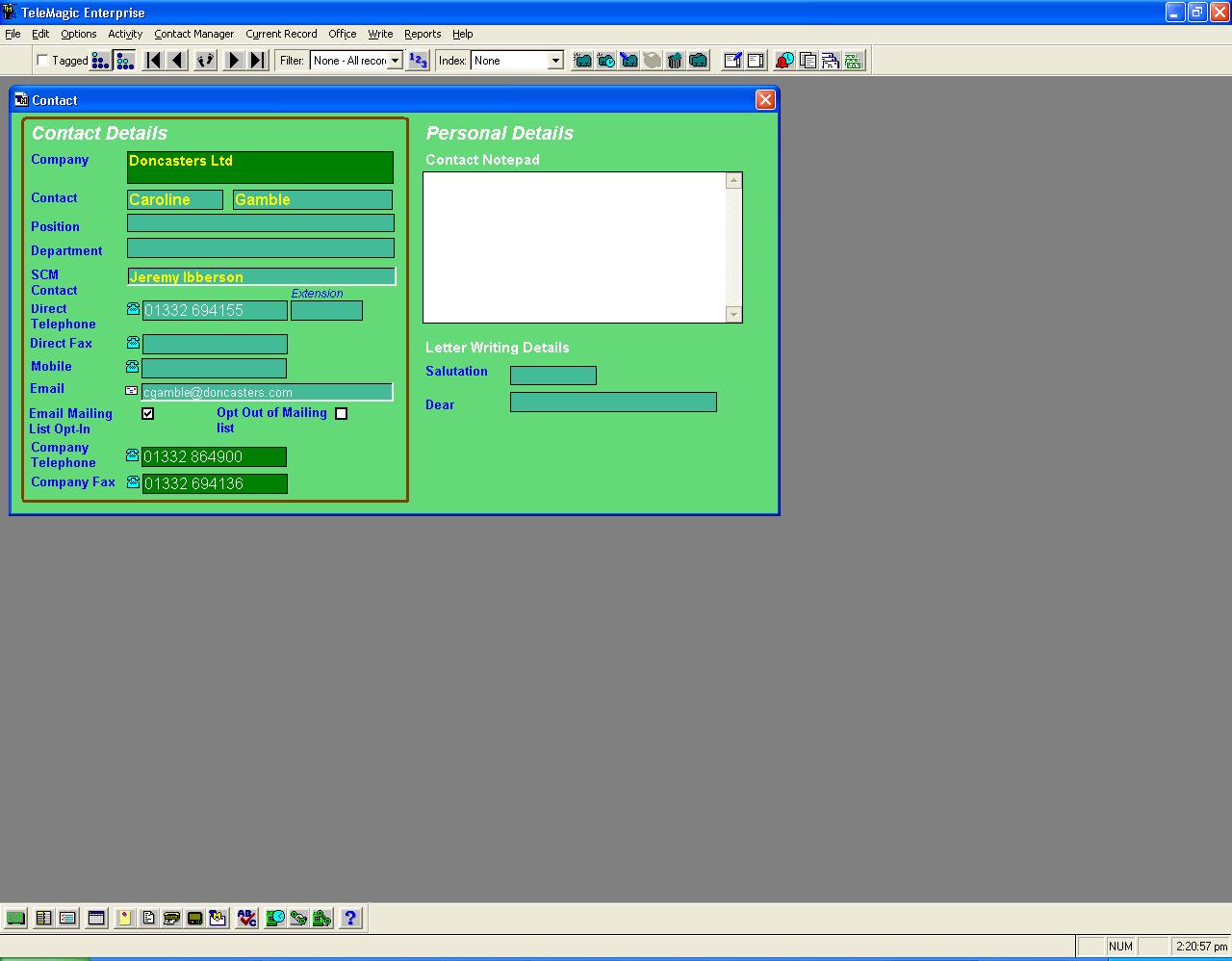Go to the previous record arrow

click(x=177, y=61)
